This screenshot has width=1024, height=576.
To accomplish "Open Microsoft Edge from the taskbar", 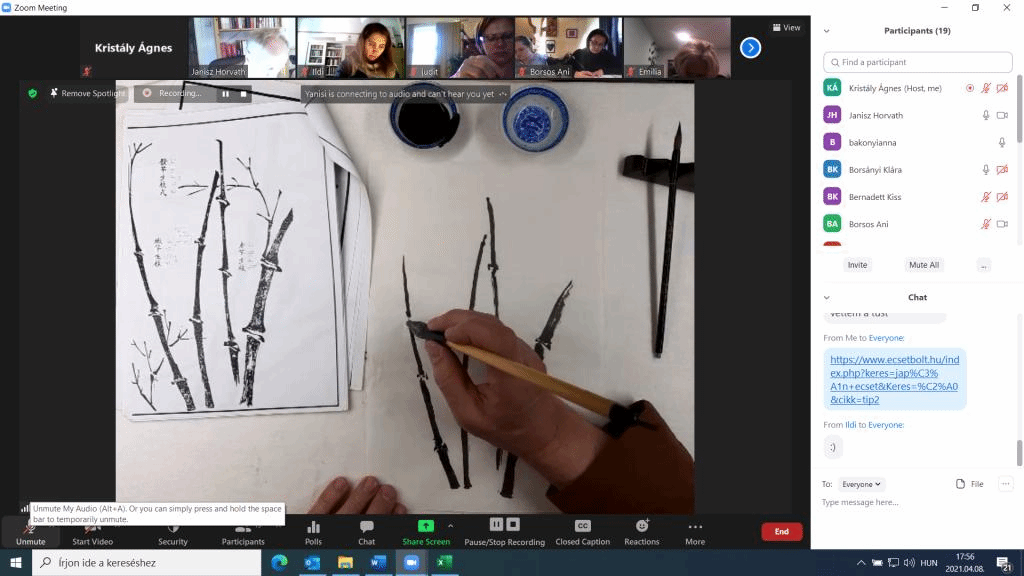I will click(279, 562).
